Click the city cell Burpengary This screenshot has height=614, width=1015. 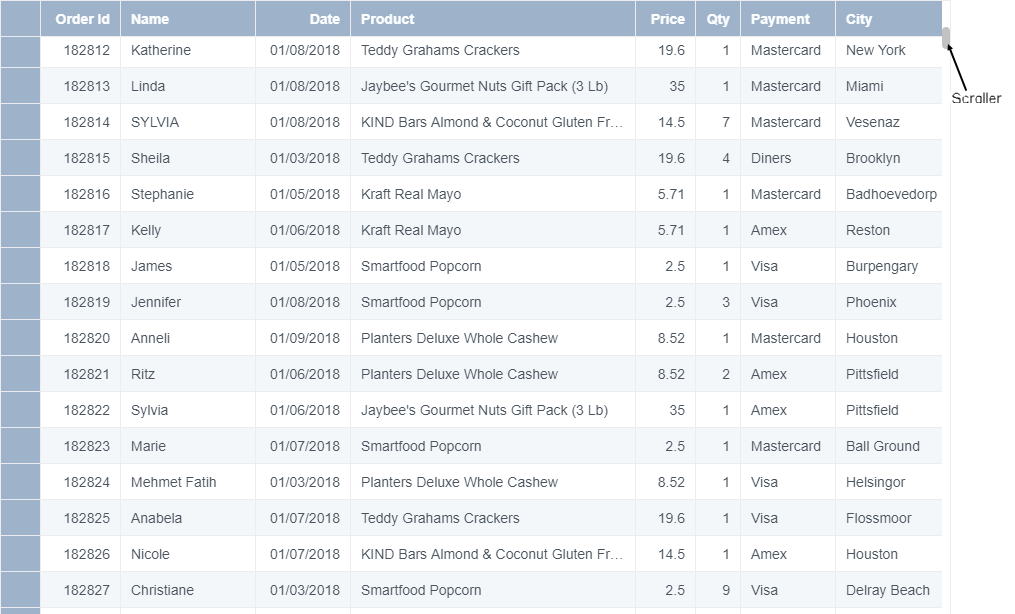[x=889, y=267]
